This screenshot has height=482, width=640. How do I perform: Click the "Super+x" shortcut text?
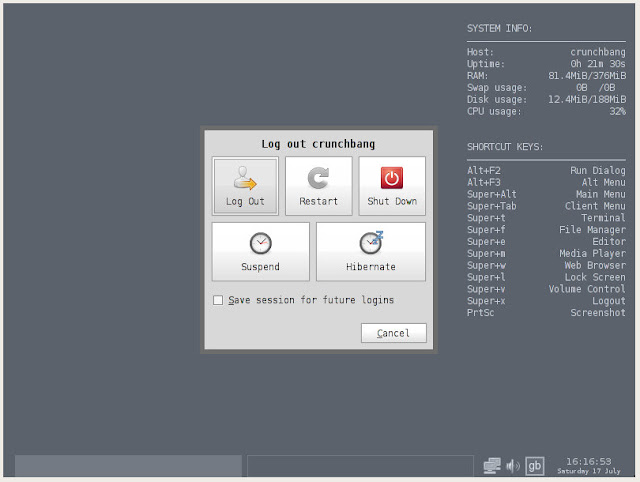pos(486,301)
